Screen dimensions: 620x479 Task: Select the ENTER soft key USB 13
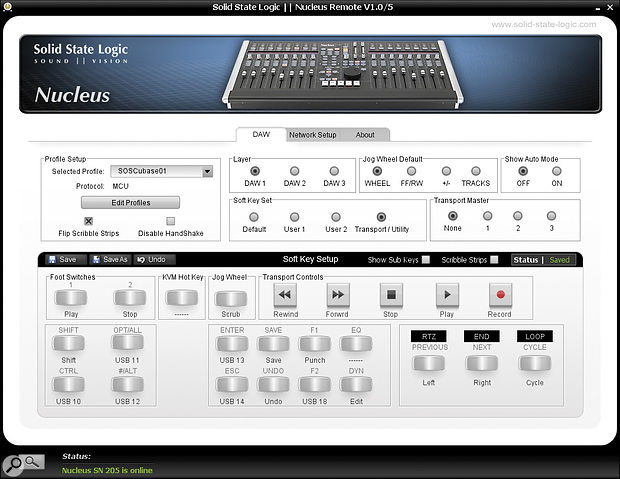232,343
